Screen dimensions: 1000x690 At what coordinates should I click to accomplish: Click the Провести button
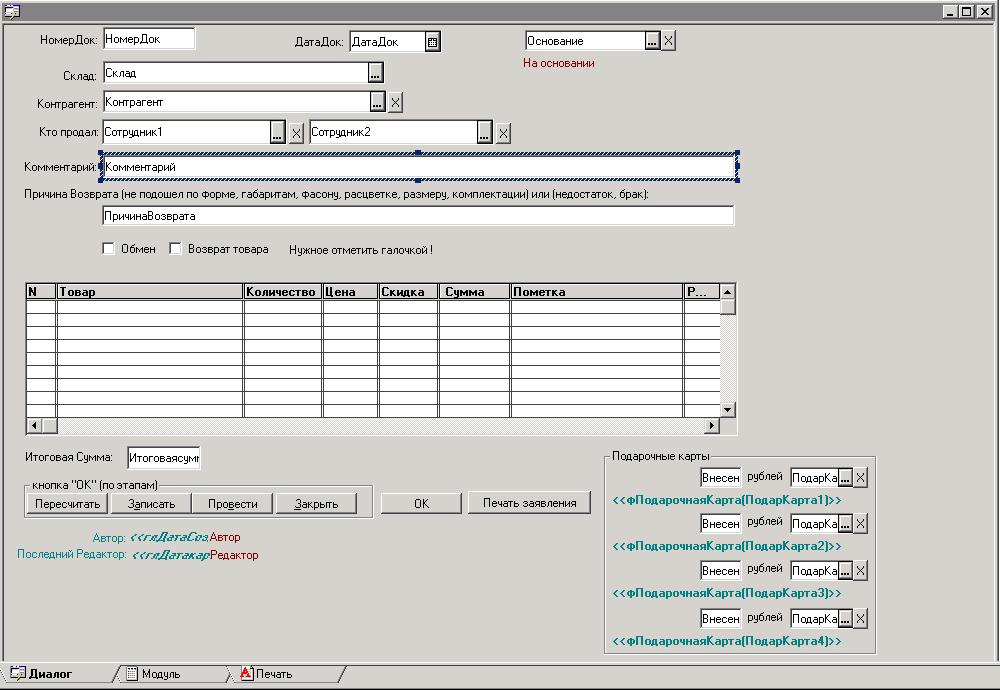pos(233,504)
